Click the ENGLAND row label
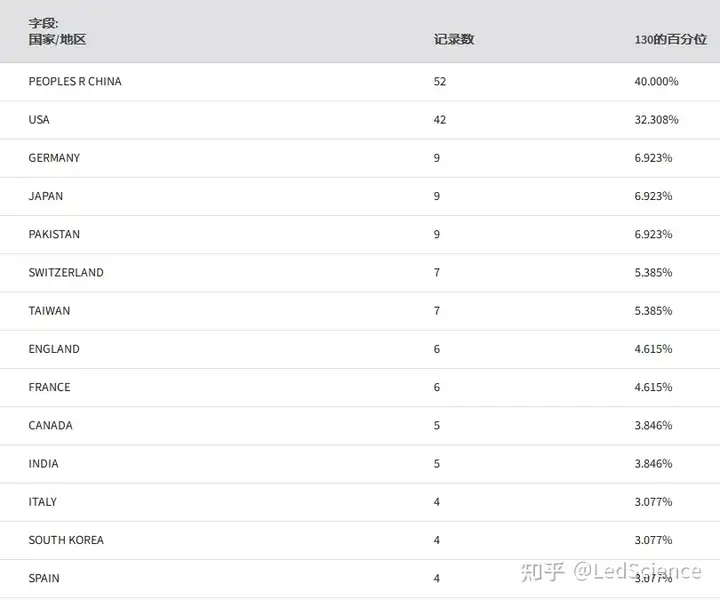720x600 pixels. click(54, 349)
